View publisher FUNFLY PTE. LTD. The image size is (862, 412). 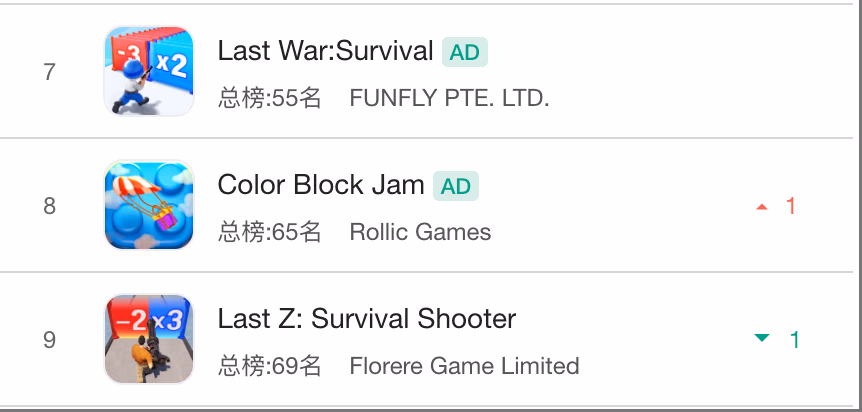pos(449,99)
